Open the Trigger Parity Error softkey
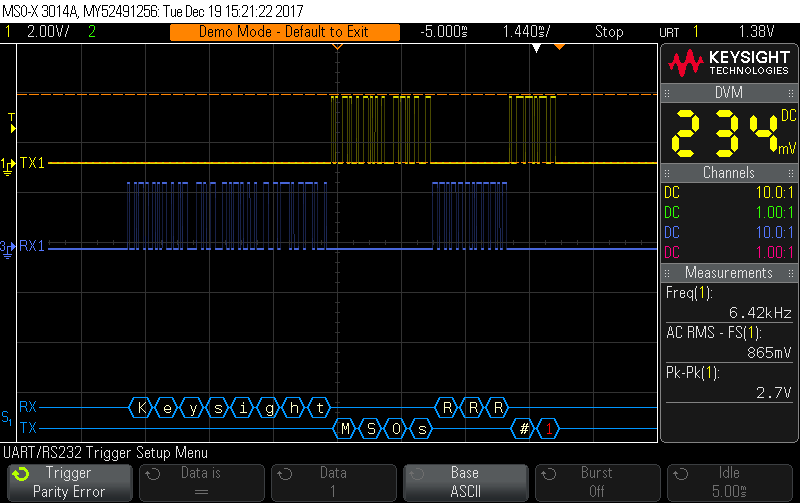Viewport: 800px width, 503px height. 69,483
